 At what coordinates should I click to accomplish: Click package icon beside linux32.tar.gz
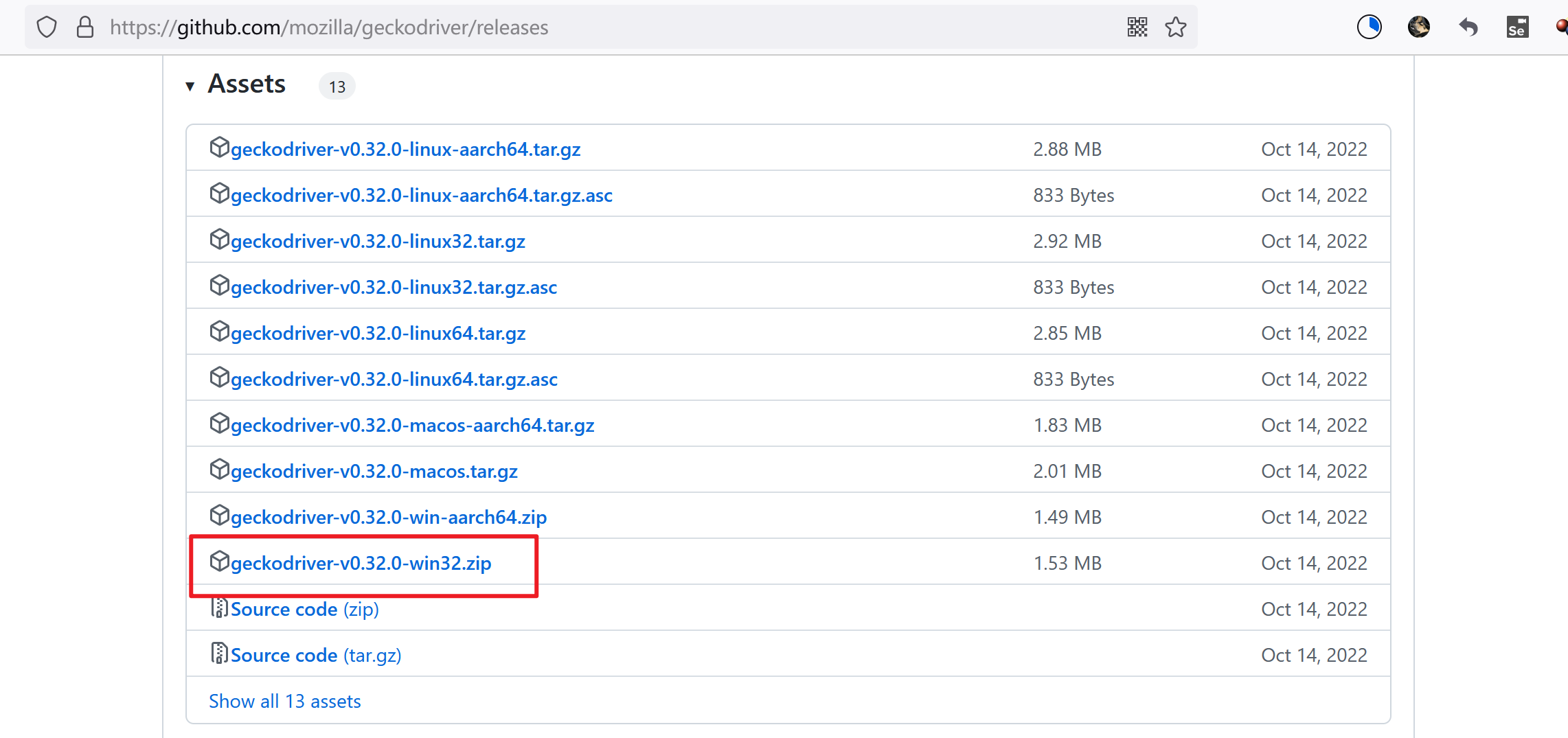click(x=219, y=239)
